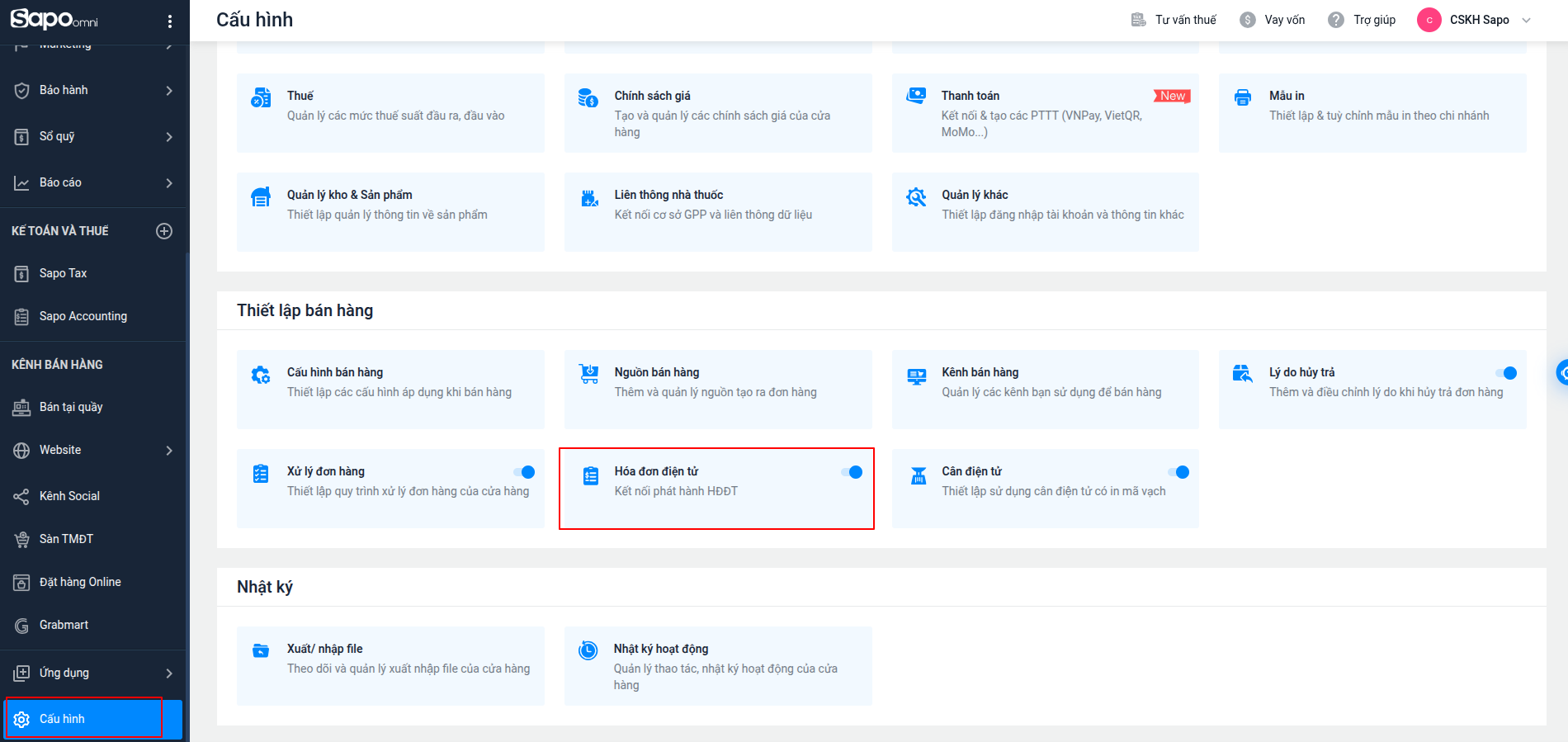Click the Grabmart sidebar icon
1568x742 pixels.
pyautogui.click(x=21, y=626)
